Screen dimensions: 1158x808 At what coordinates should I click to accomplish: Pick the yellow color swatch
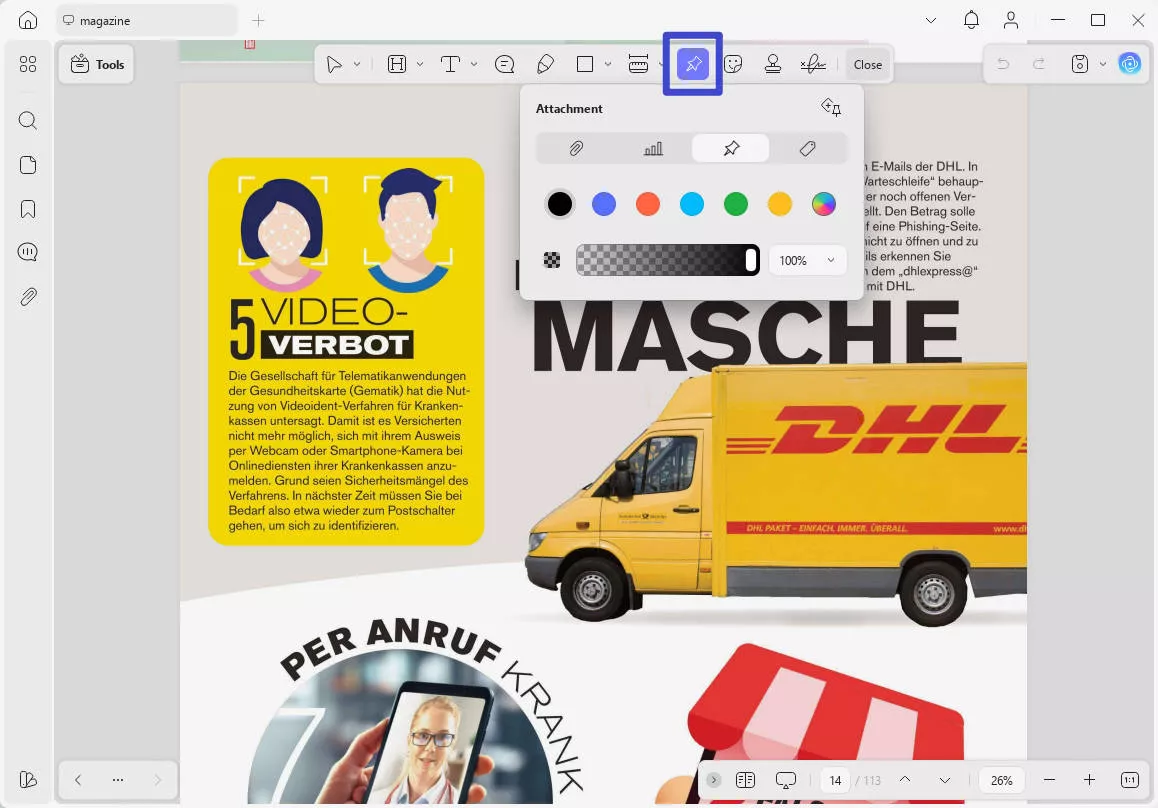tap(780, 204)
